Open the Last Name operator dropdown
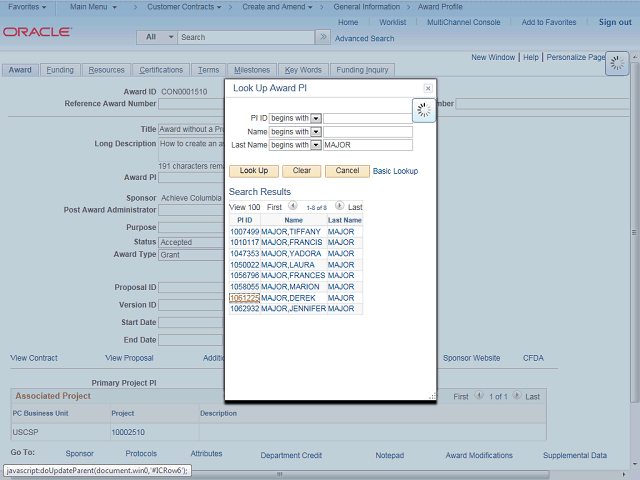 coord(316,145)
